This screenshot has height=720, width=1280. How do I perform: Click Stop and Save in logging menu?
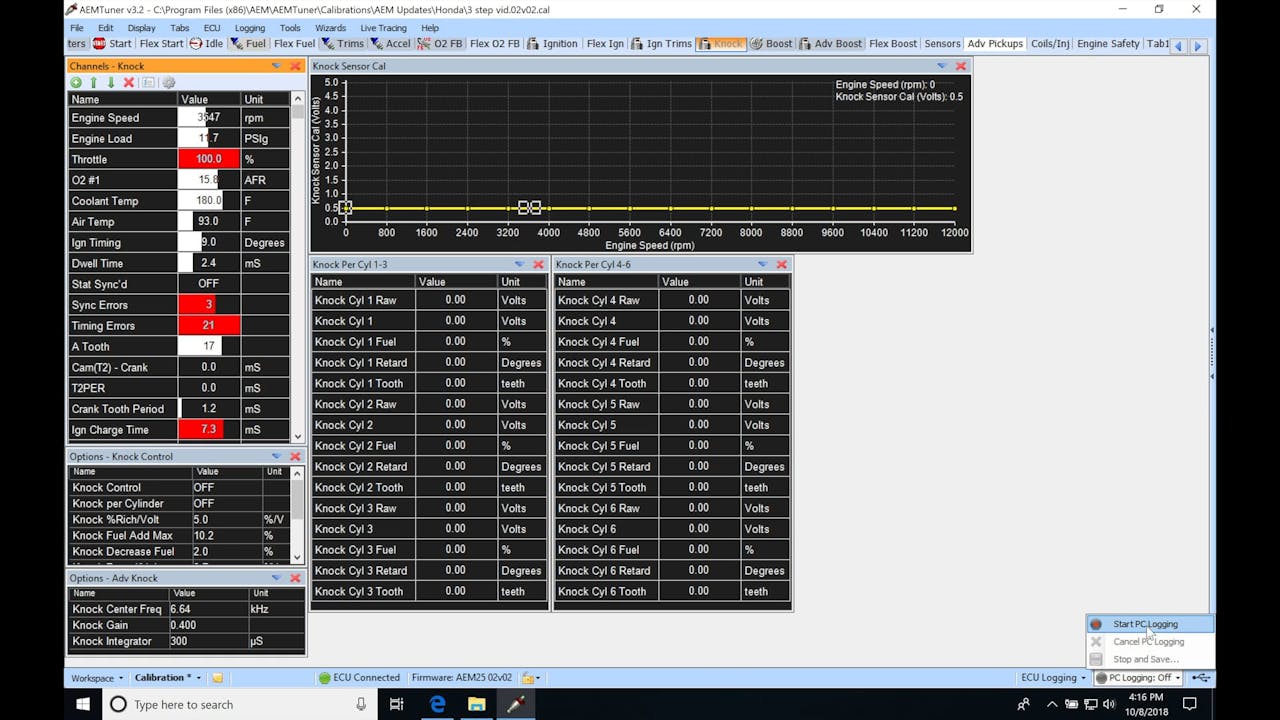point(1147,659)
